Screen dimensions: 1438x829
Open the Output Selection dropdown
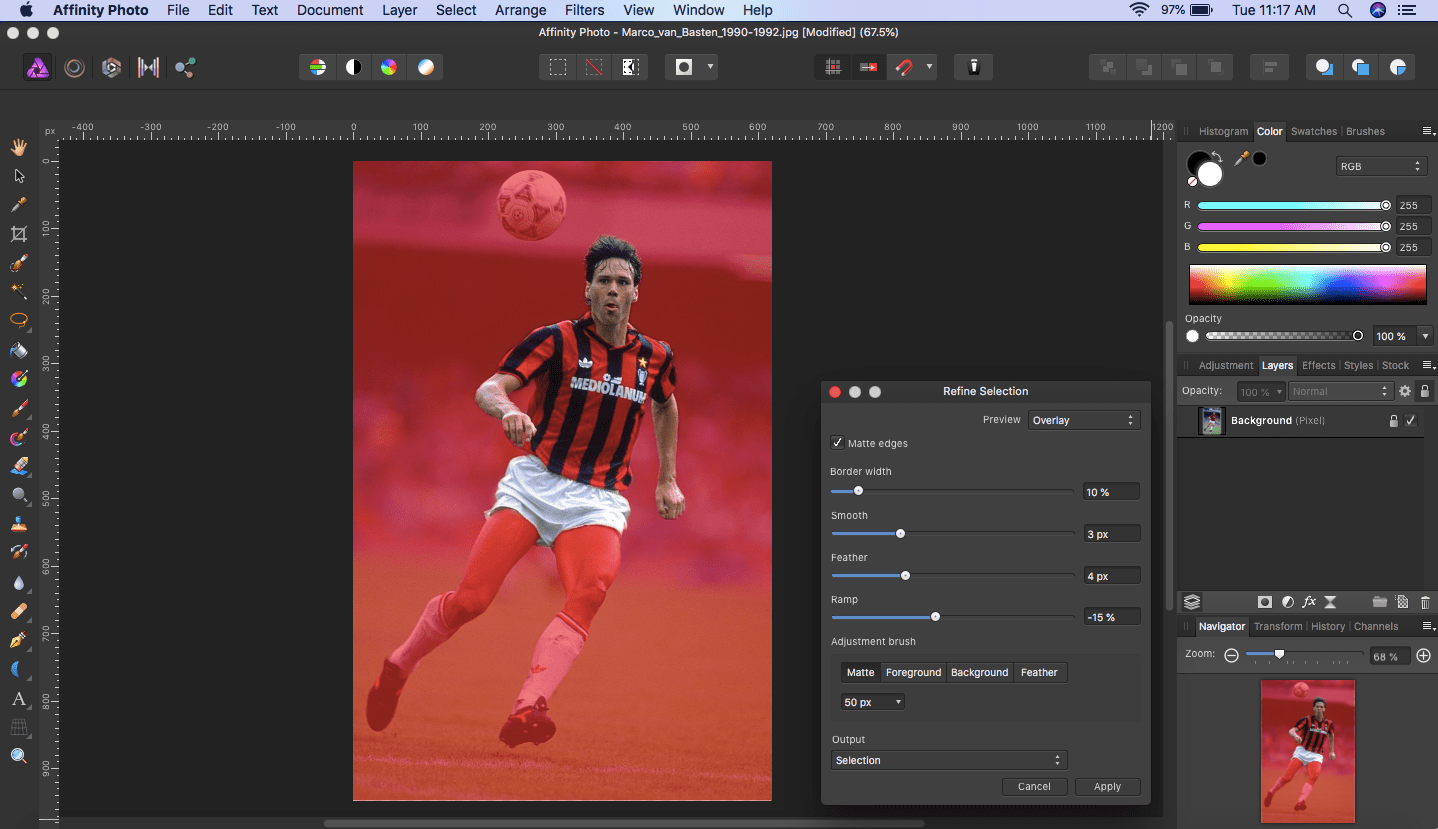(948, 760)
